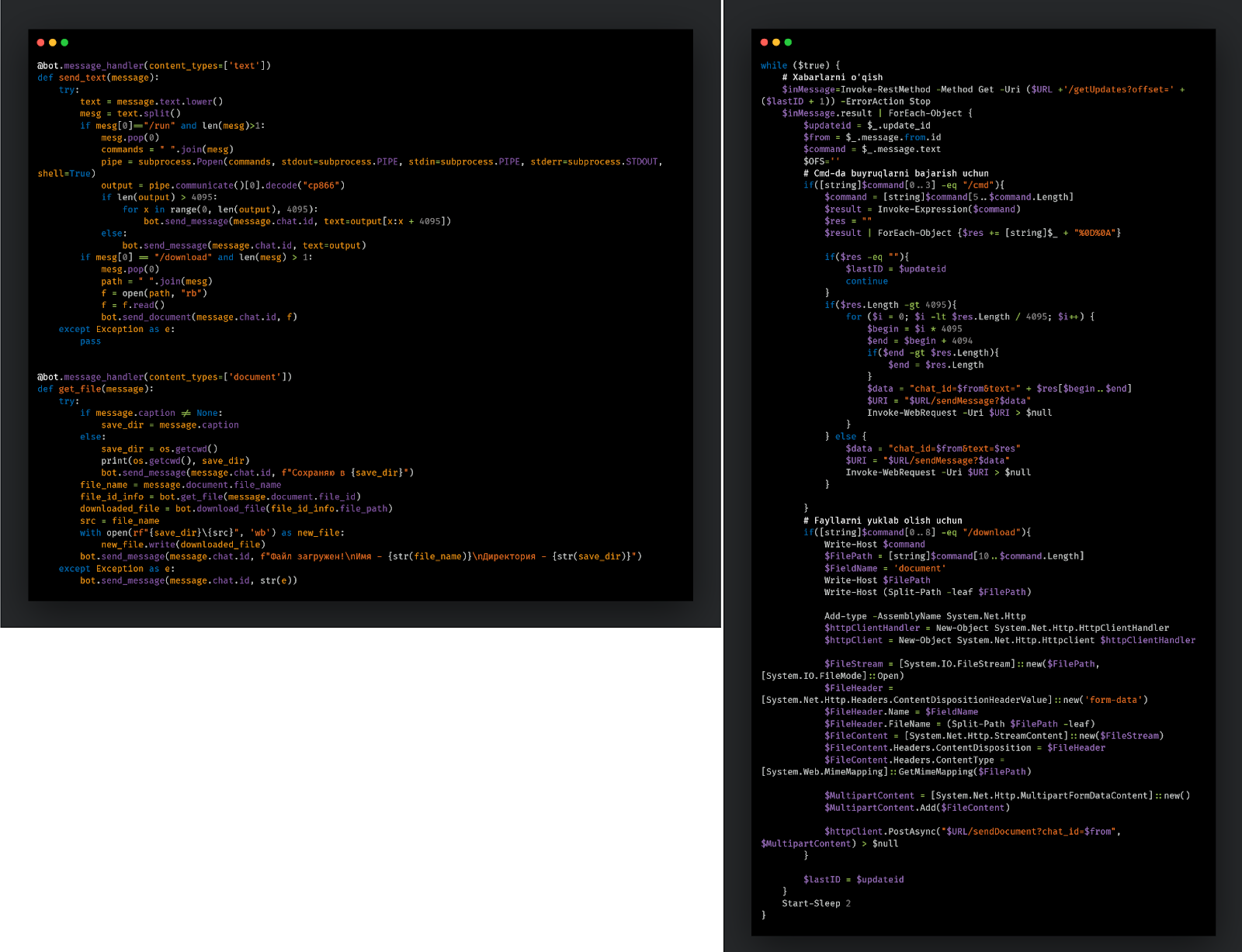Click the "Add-type -AssemblyName System.Net.Http" line
Screen dimensions: 1242x952
925,616
